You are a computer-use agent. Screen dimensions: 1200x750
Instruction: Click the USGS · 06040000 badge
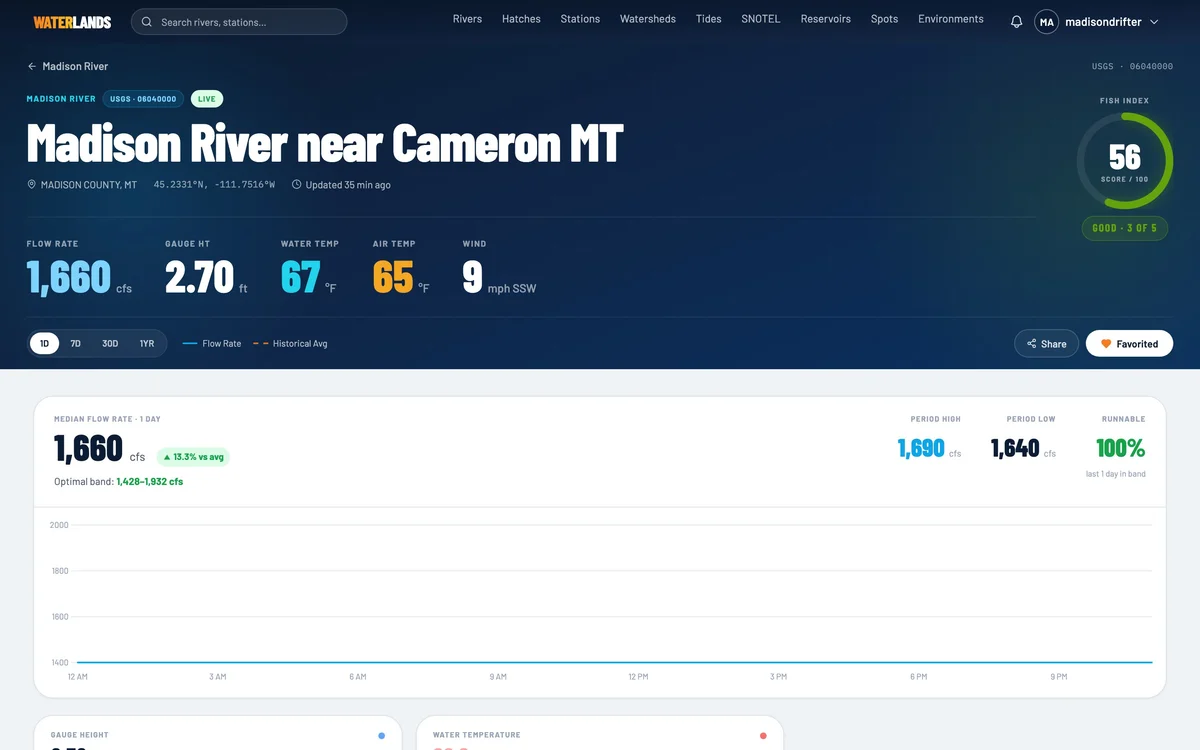(x=143, y=99)
